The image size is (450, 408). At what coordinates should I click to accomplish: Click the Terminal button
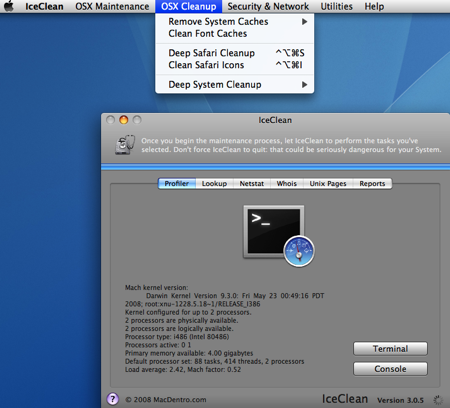coord(390,349)
